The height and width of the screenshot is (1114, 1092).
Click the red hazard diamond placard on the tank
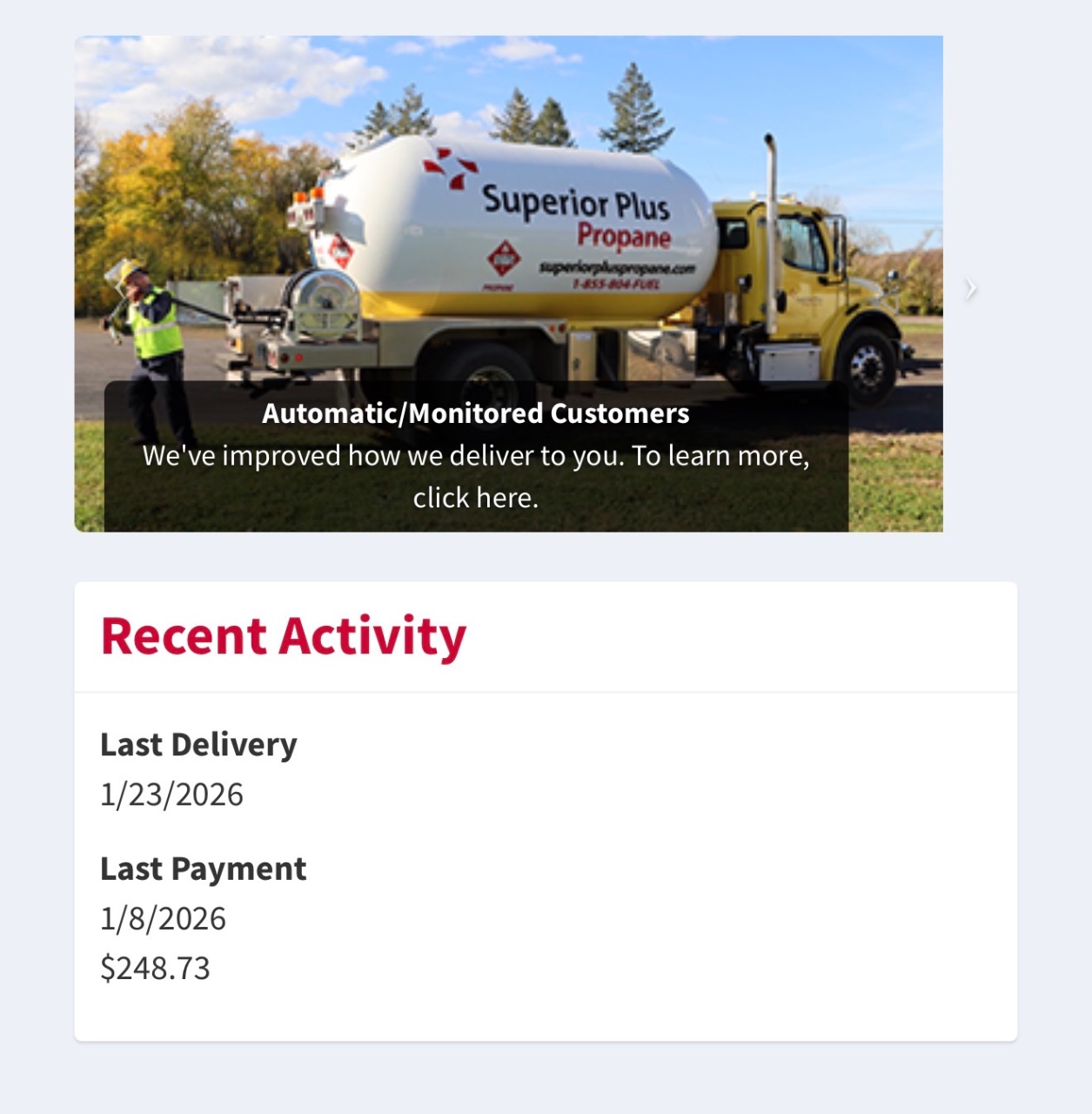click(503, 258)
